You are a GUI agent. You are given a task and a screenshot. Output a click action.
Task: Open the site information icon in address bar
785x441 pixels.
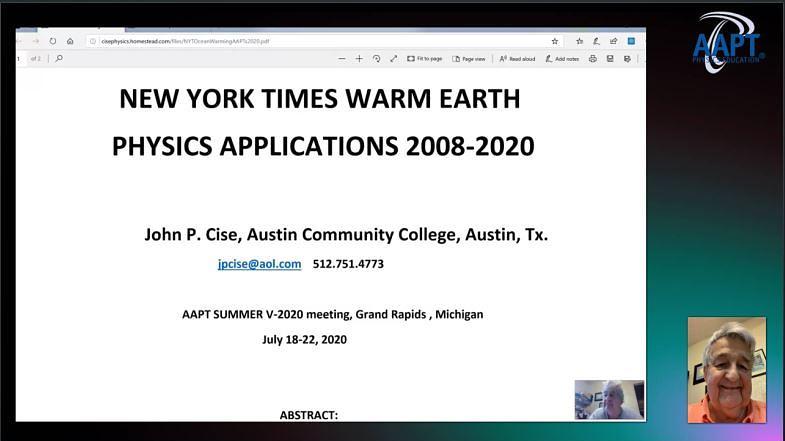pyautogui.click(x=93, y=41)
